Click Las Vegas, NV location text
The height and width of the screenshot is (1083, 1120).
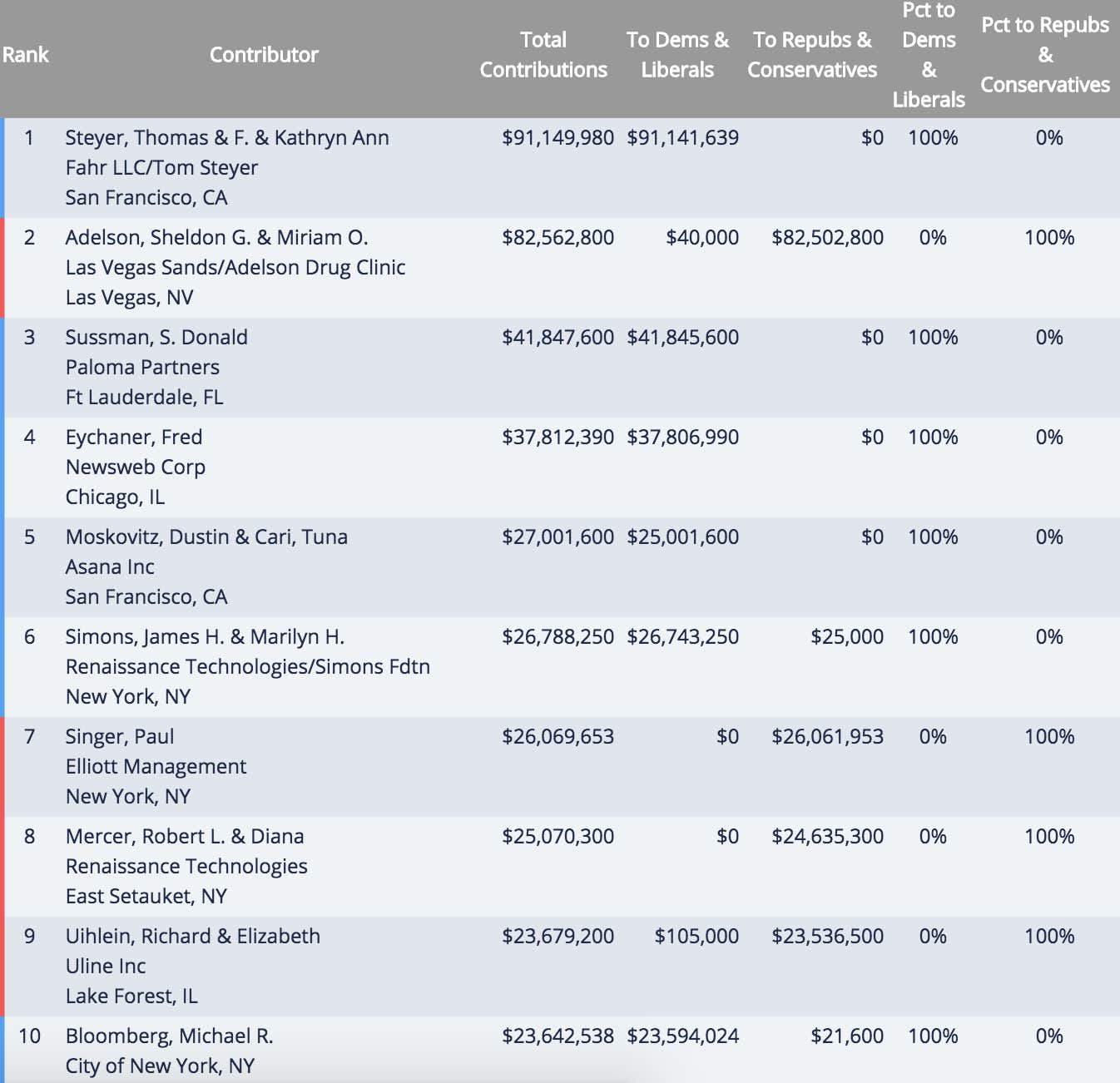point(130,297)
